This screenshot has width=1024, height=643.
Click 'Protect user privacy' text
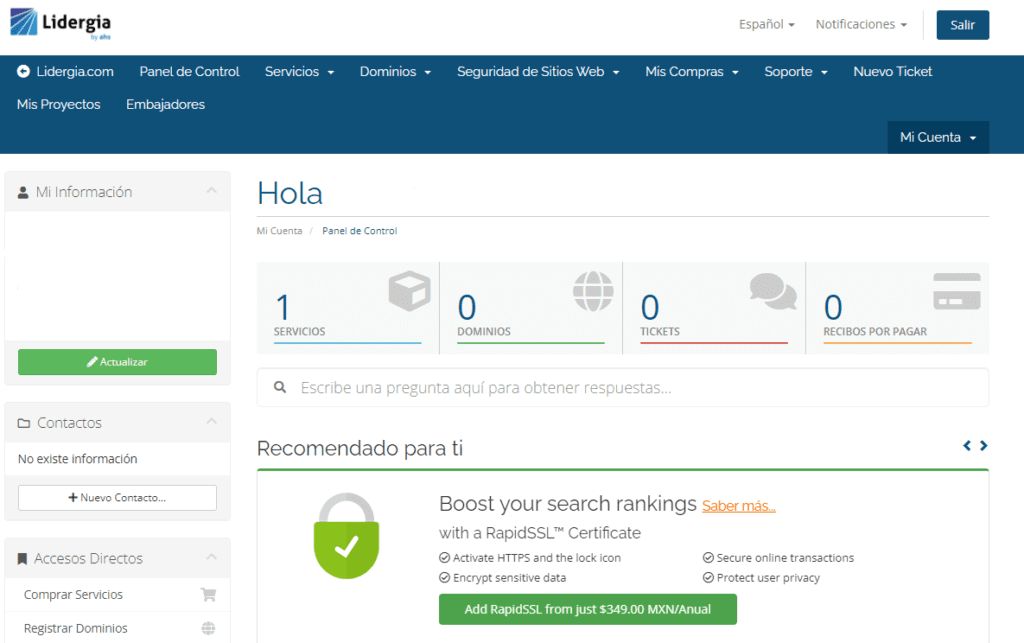pos(768,578)
